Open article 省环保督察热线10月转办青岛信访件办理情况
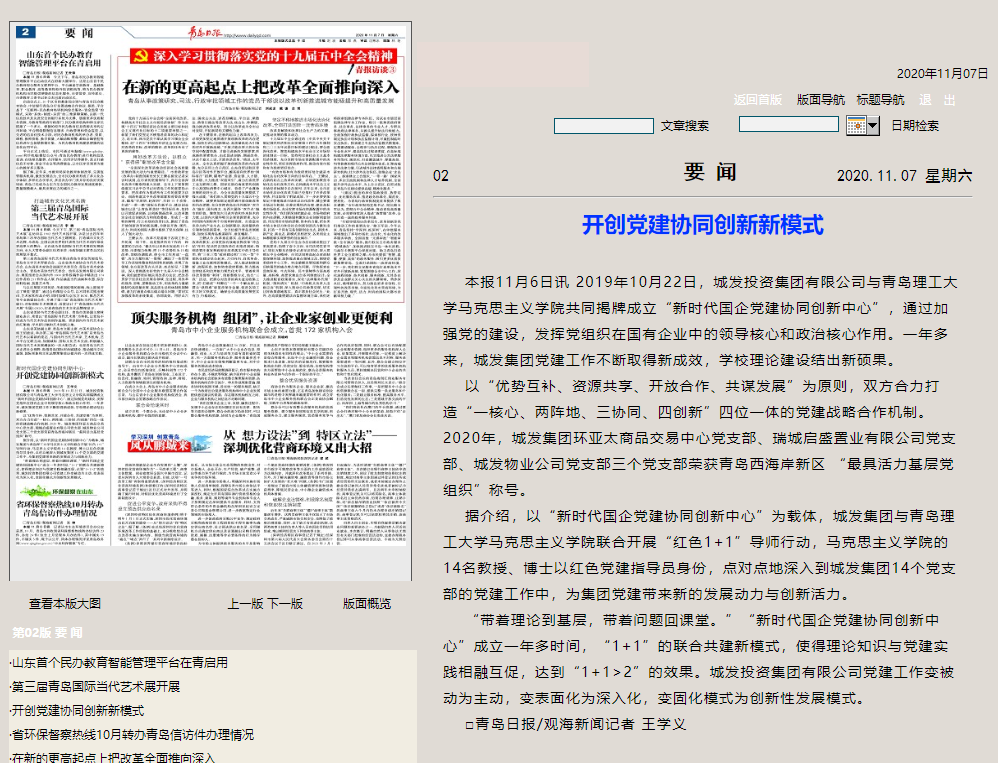998x763 pixels. tap(132, 735)
